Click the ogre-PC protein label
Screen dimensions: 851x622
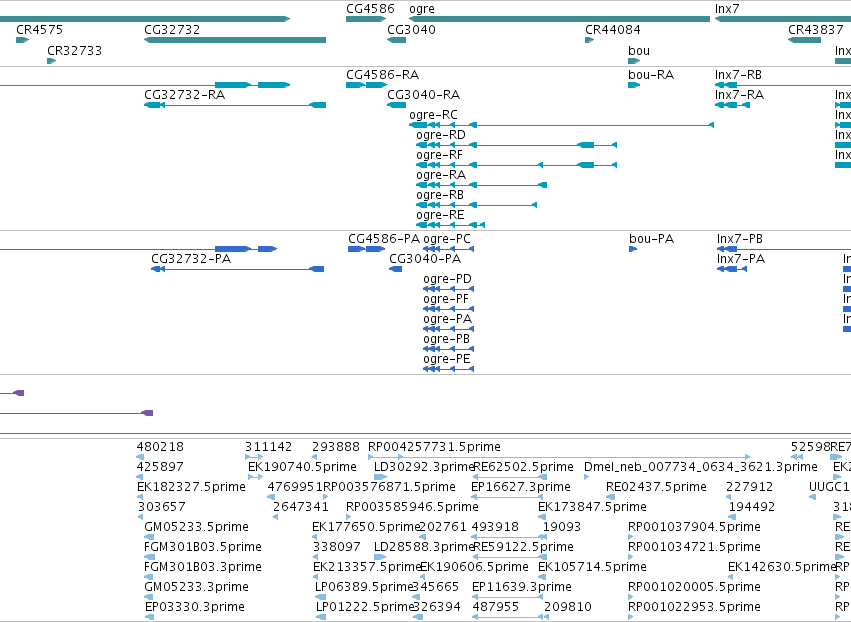coord(447,239)
